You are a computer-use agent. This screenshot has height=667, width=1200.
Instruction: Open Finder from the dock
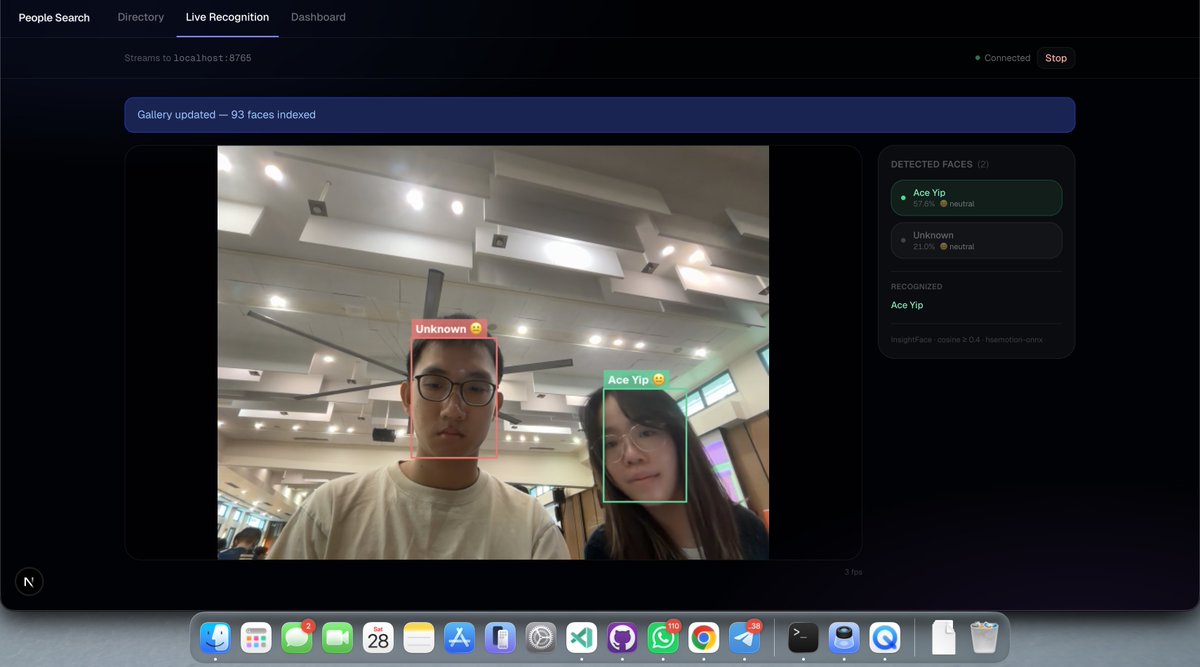pyautogui.click(x=215, y=637)
